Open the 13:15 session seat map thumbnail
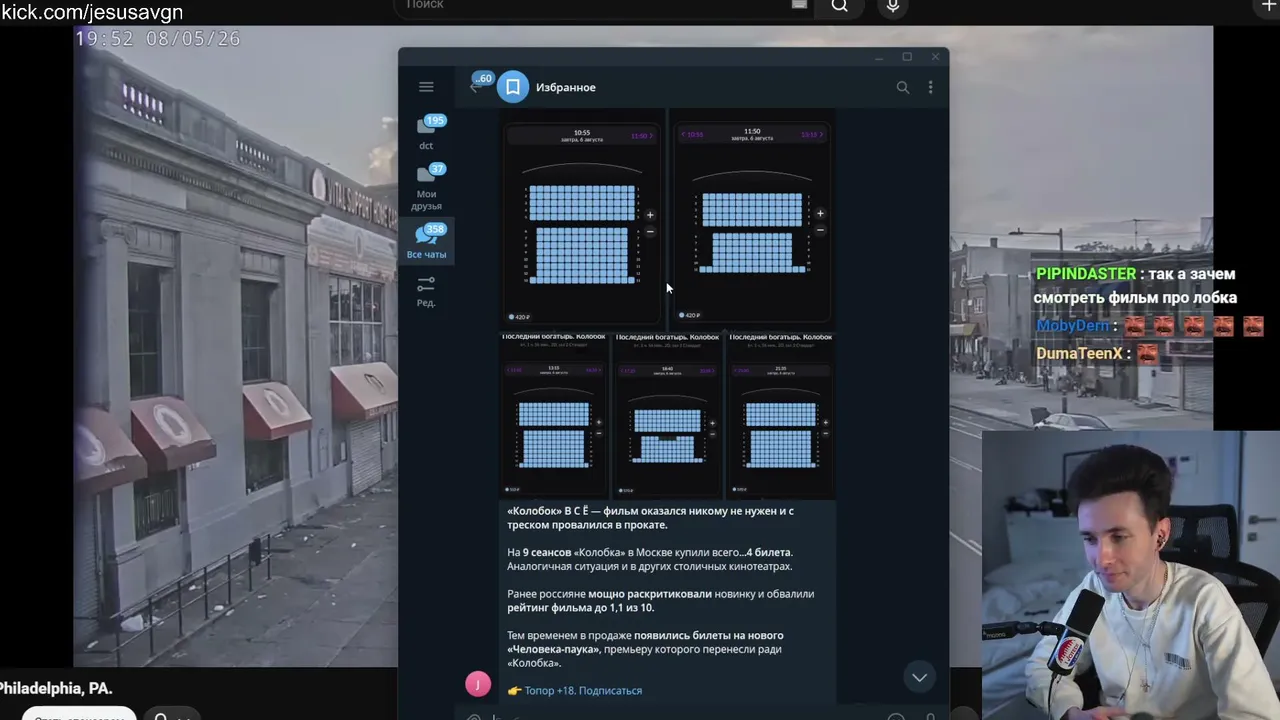This screenshot has width=1280, height=720. click(554, 414)
